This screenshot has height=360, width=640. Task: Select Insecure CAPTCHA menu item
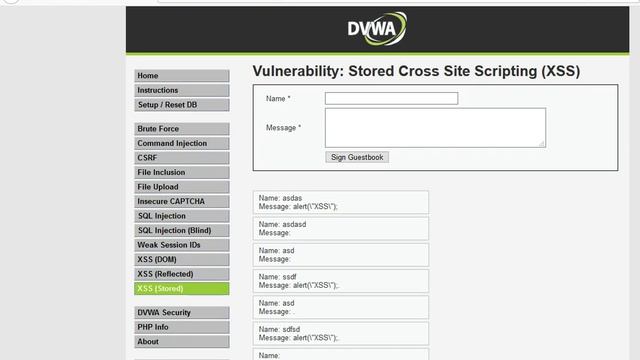(x=182, y=202)
